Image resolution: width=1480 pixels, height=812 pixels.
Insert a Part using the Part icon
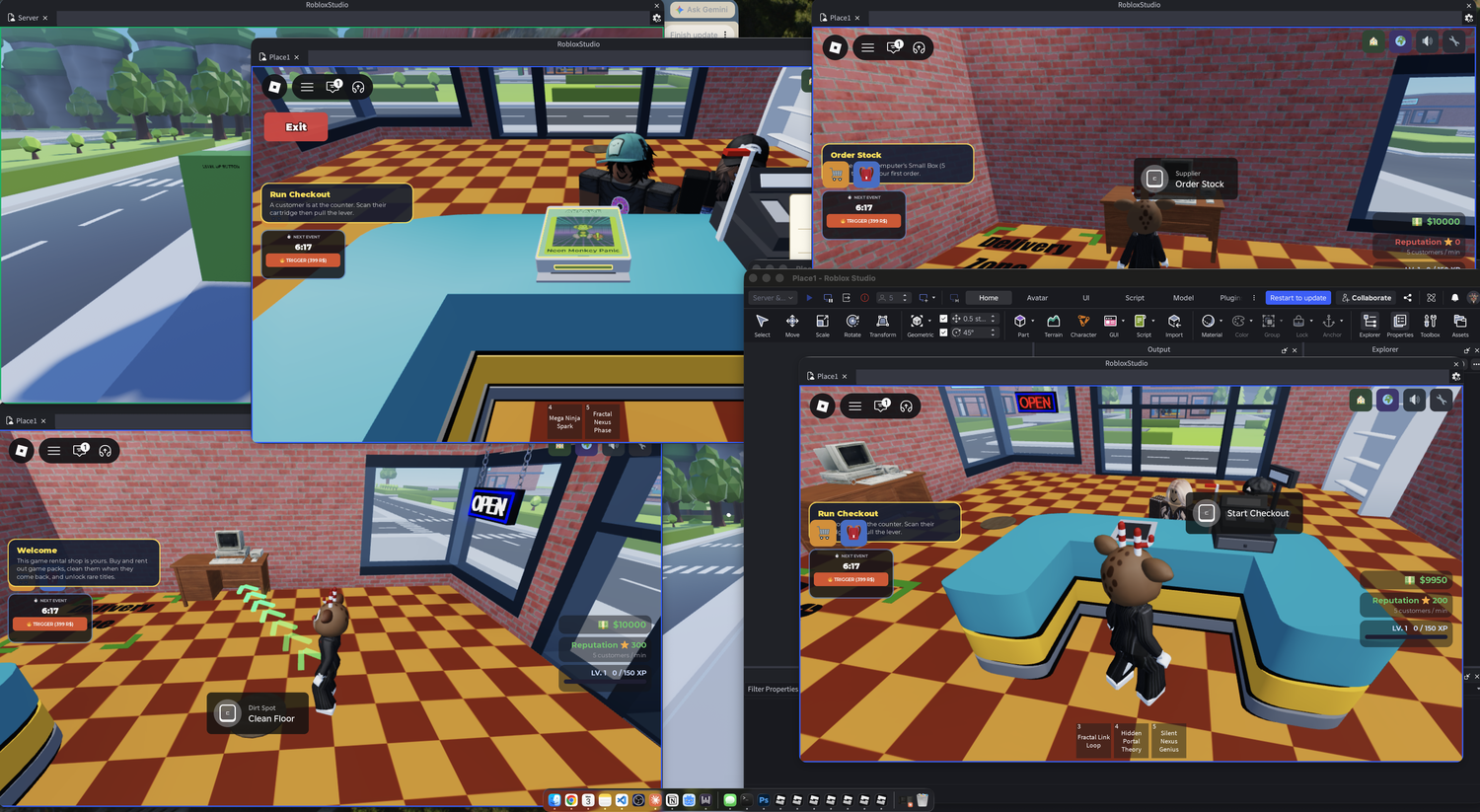[x=1020, y=322]
